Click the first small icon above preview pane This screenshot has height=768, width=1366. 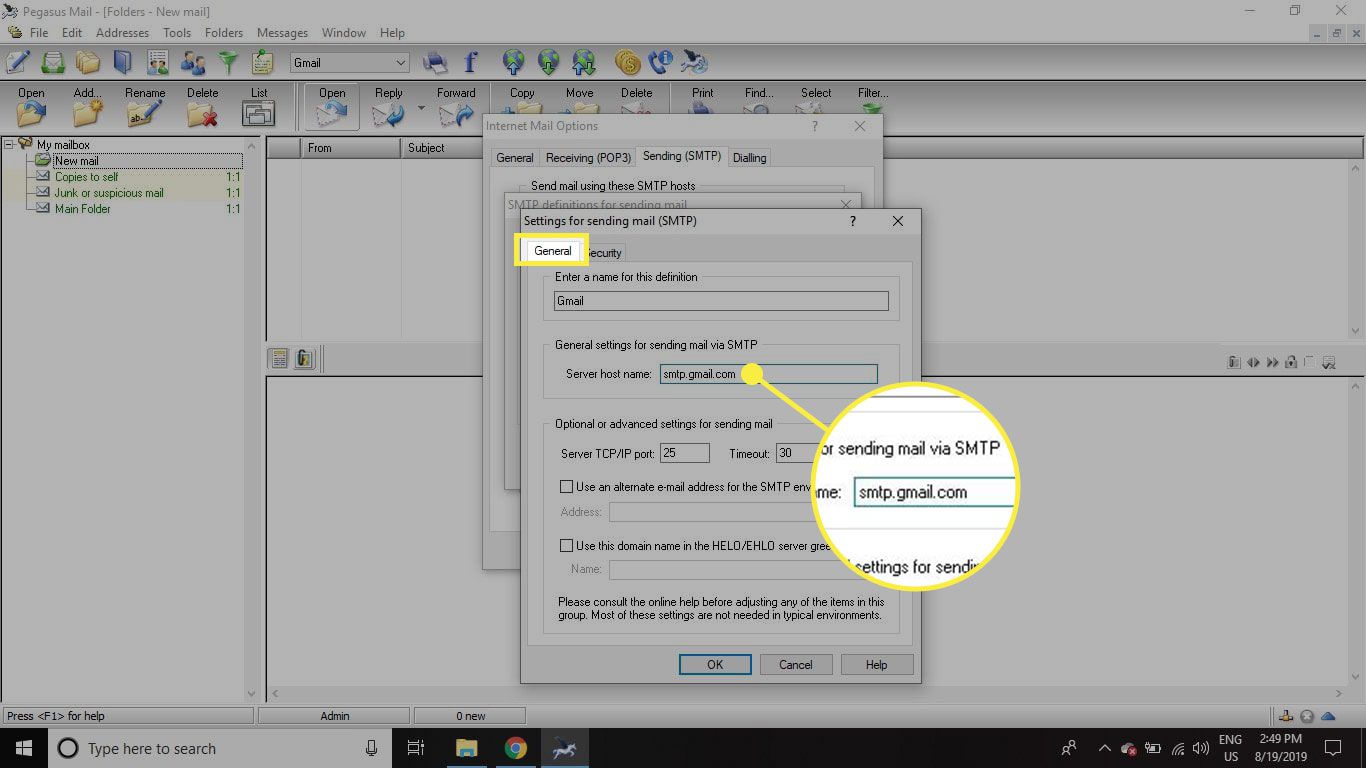pos(280,358)
